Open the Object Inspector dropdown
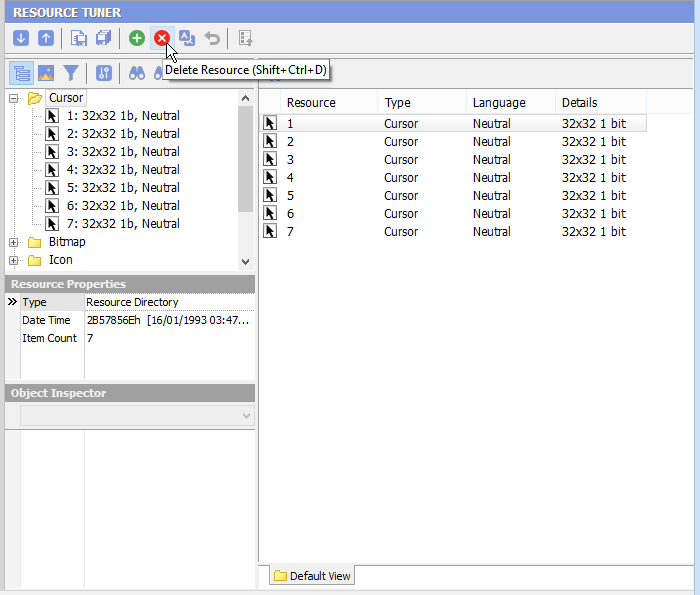Viewport: 700px width, 595px height. [246, 415]
